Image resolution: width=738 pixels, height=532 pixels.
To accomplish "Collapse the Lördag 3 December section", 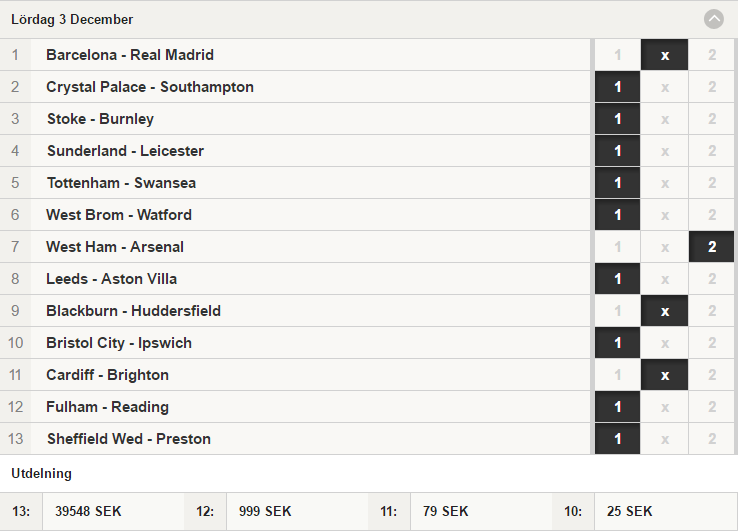I will [713, 19].
